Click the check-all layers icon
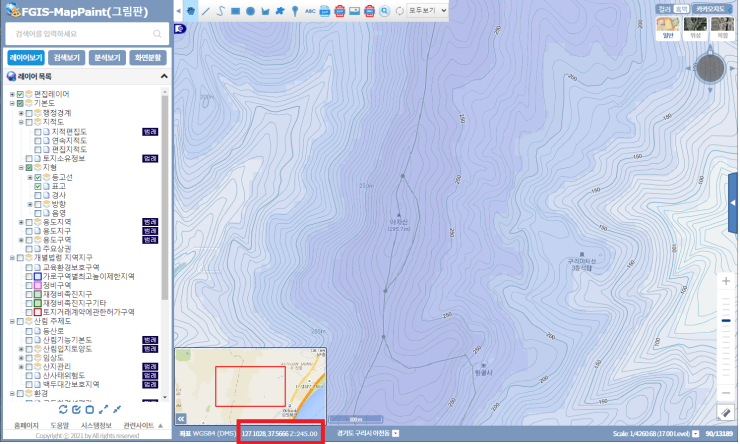The height and width of the screenshot is (444, 740). 76,409
